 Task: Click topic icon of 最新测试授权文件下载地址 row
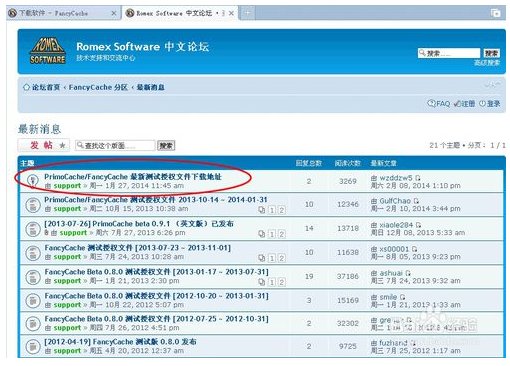click(33, 181)
